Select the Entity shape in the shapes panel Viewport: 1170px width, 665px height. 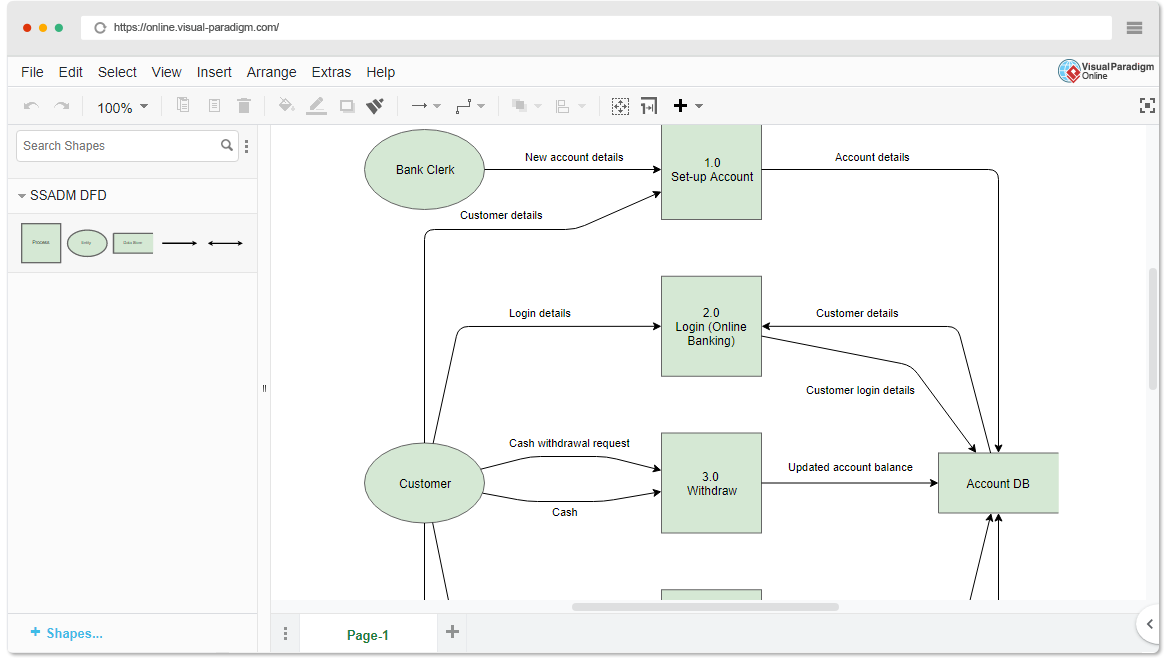(x=87, y=242)
